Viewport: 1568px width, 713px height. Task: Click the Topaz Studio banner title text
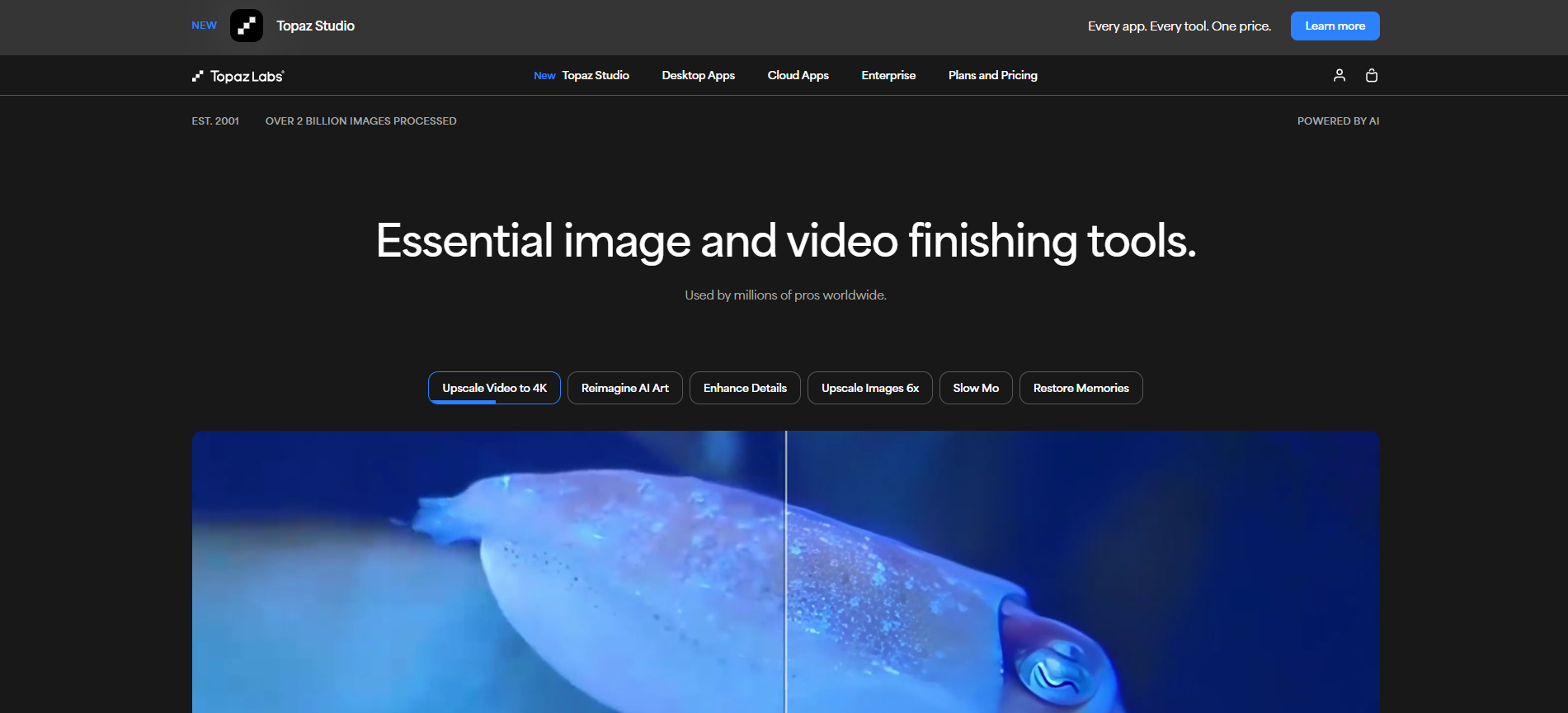pyautogui.click(x=315, y=26)
